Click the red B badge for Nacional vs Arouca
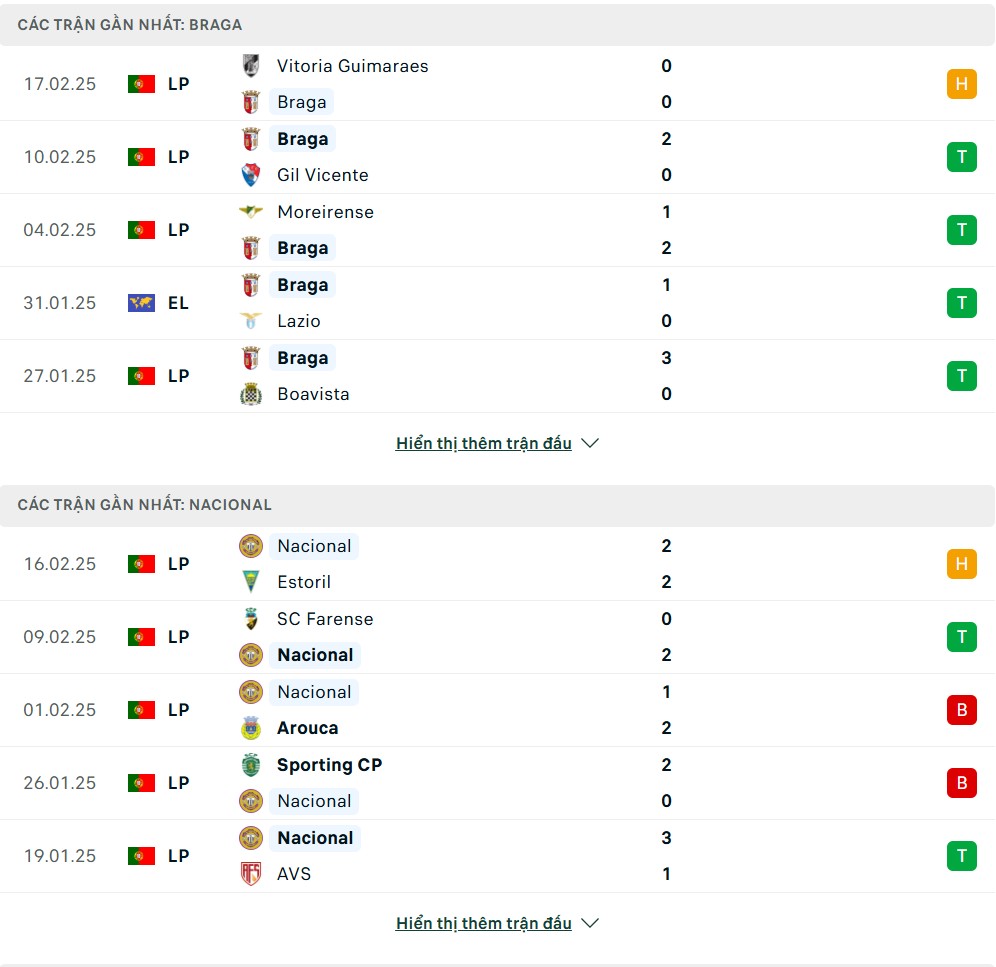The image size is (996, 967). (x=961, y=710)
